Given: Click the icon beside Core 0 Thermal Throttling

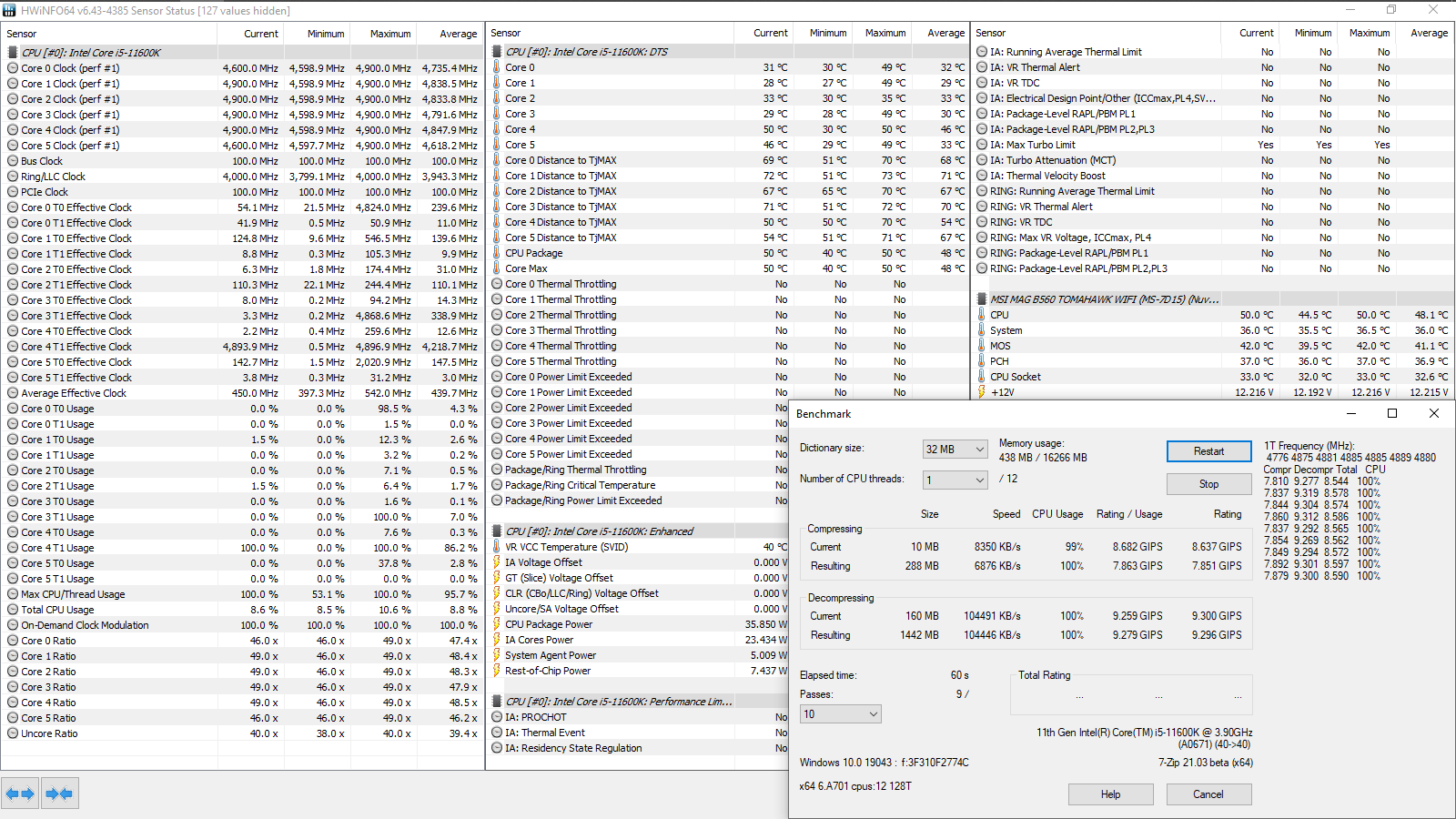Looking at the screenshot, I should point(497,284).
